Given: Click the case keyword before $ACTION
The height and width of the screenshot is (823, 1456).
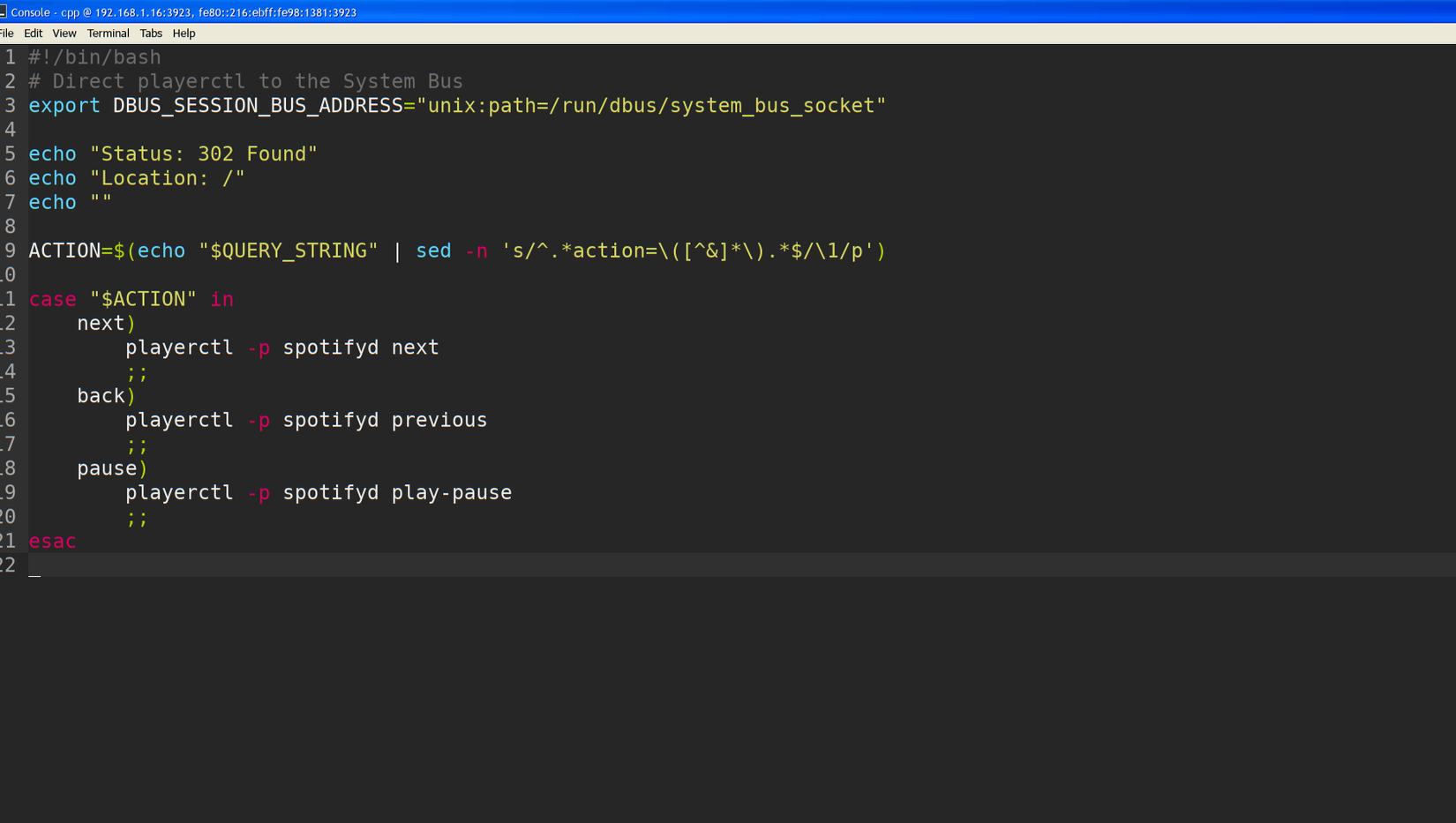Looking at the screenshot, I should [x=52, y=300].
